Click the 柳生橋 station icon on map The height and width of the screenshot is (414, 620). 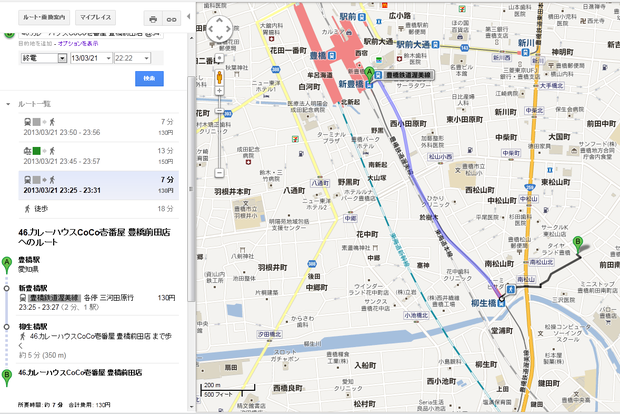[x=501, y=303]
